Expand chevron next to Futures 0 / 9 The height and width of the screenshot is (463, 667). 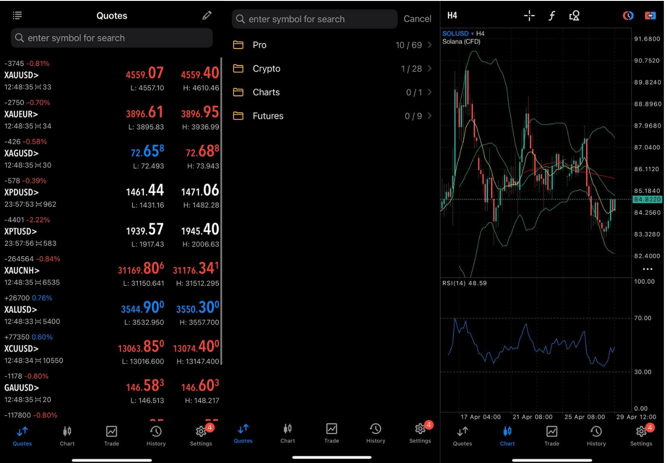430,116
